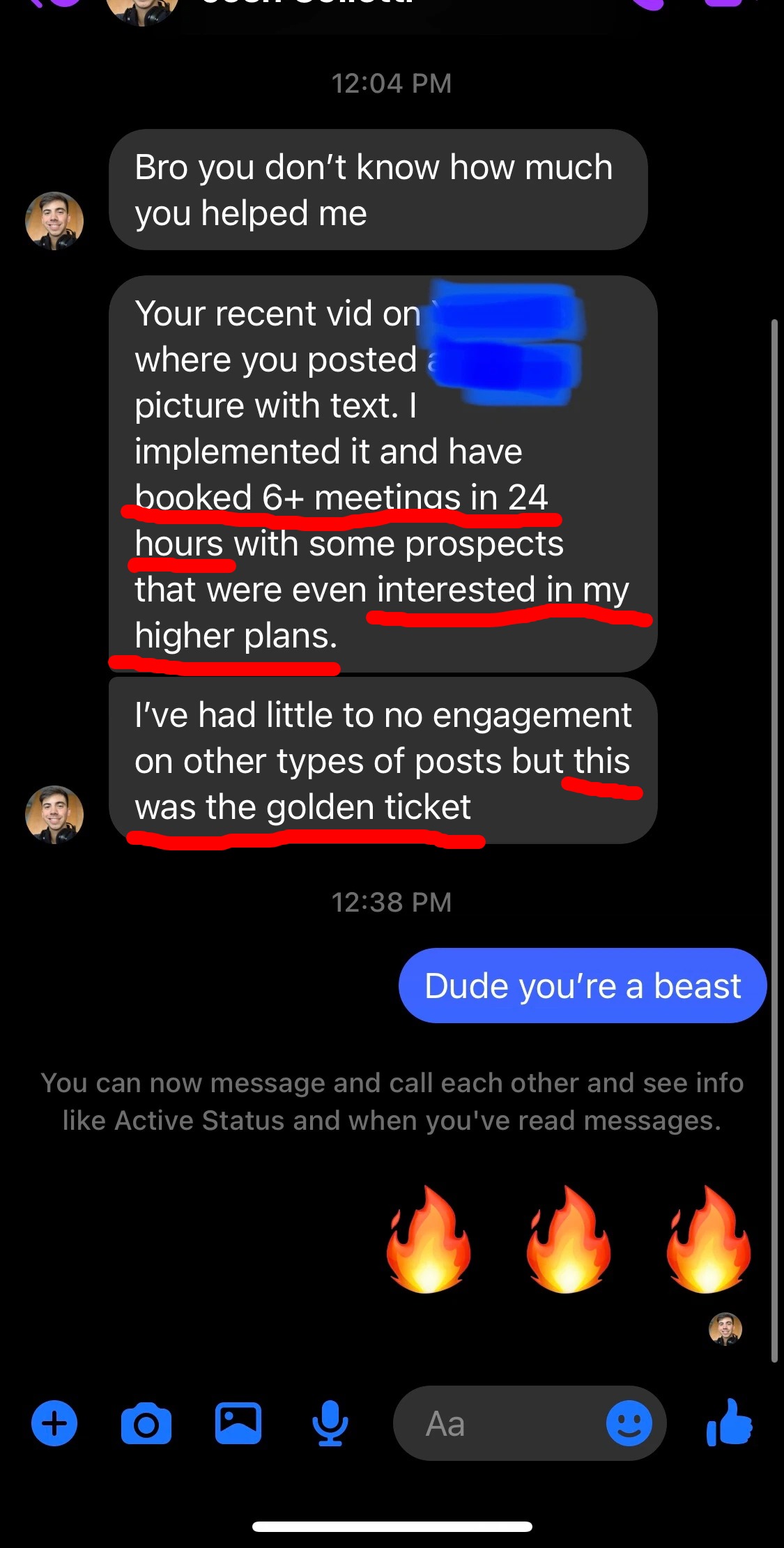Tap the "booked 6+ meetings" message bubble
Screen dimensions: 784x1548
(x=383, y=474)
